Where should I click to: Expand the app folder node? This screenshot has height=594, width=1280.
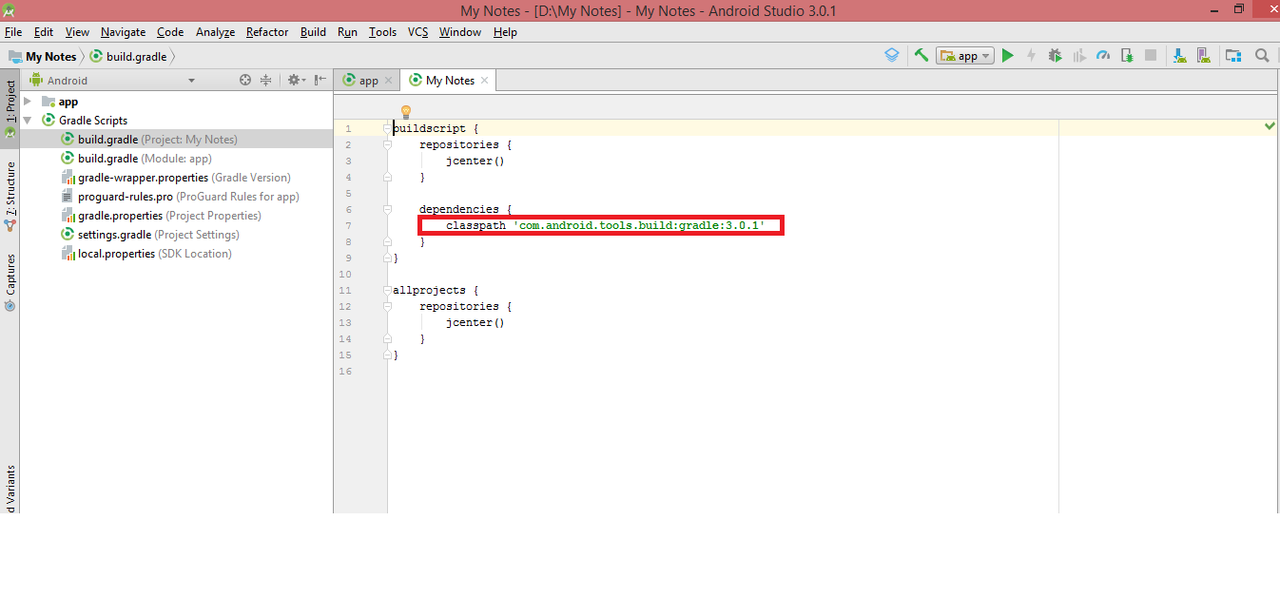click(x=28, y=101)
